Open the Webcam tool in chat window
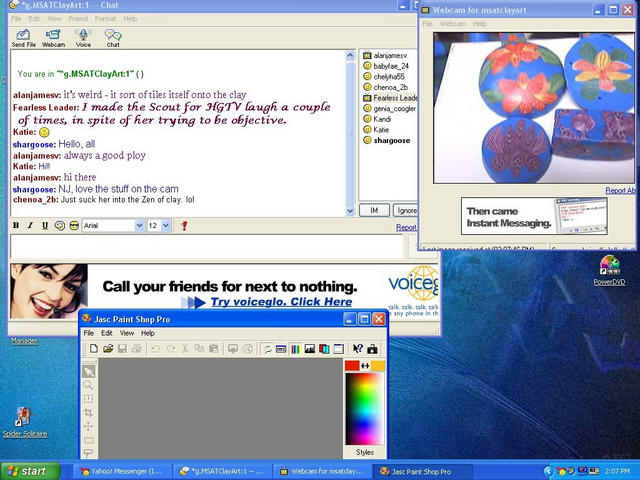 (53, 38)
